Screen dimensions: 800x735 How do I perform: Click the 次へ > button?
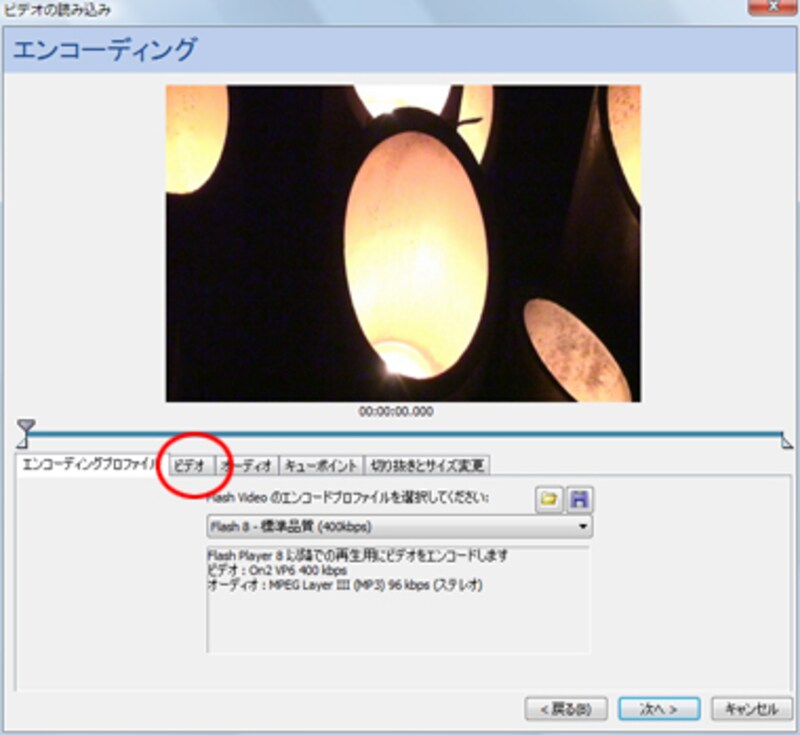(x=659, y=708)
